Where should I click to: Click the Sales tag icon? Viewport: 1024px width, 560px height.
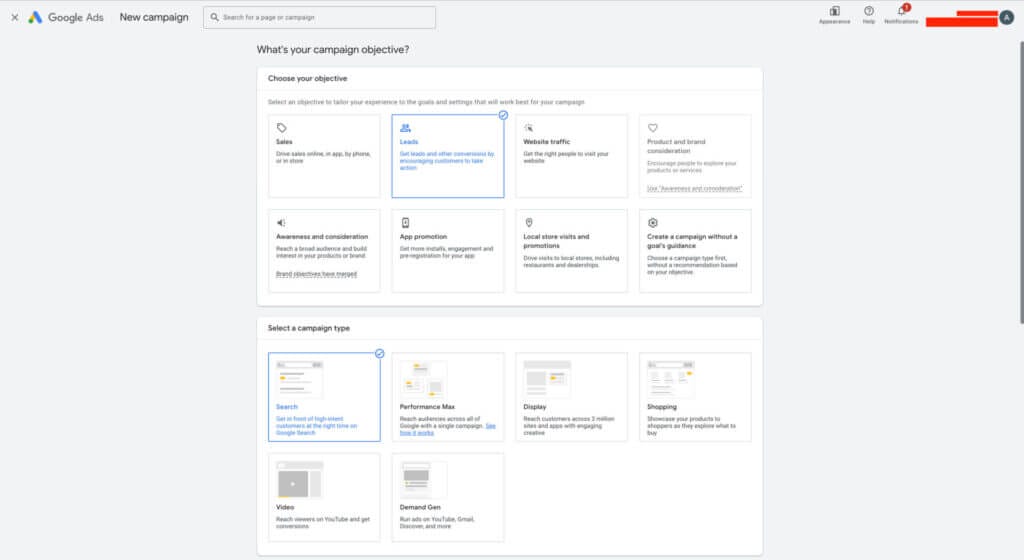(x=281, y=128)
